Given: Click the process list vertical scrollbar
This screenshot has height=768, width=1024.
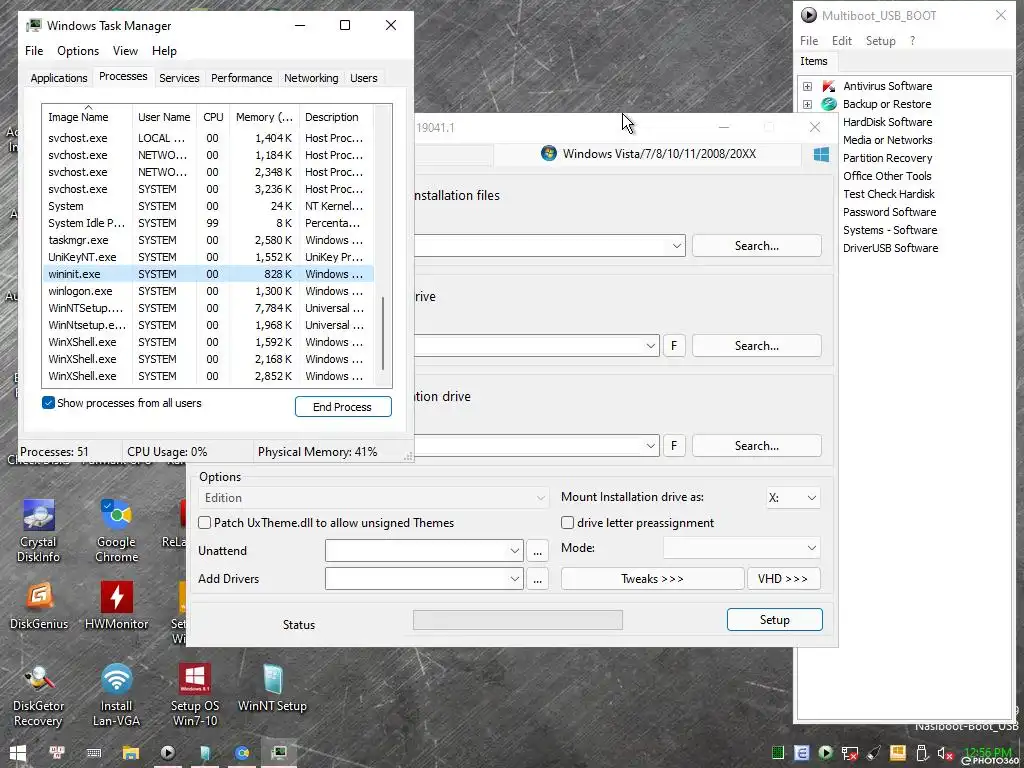Looking at the screenshot, I should 383,333.
